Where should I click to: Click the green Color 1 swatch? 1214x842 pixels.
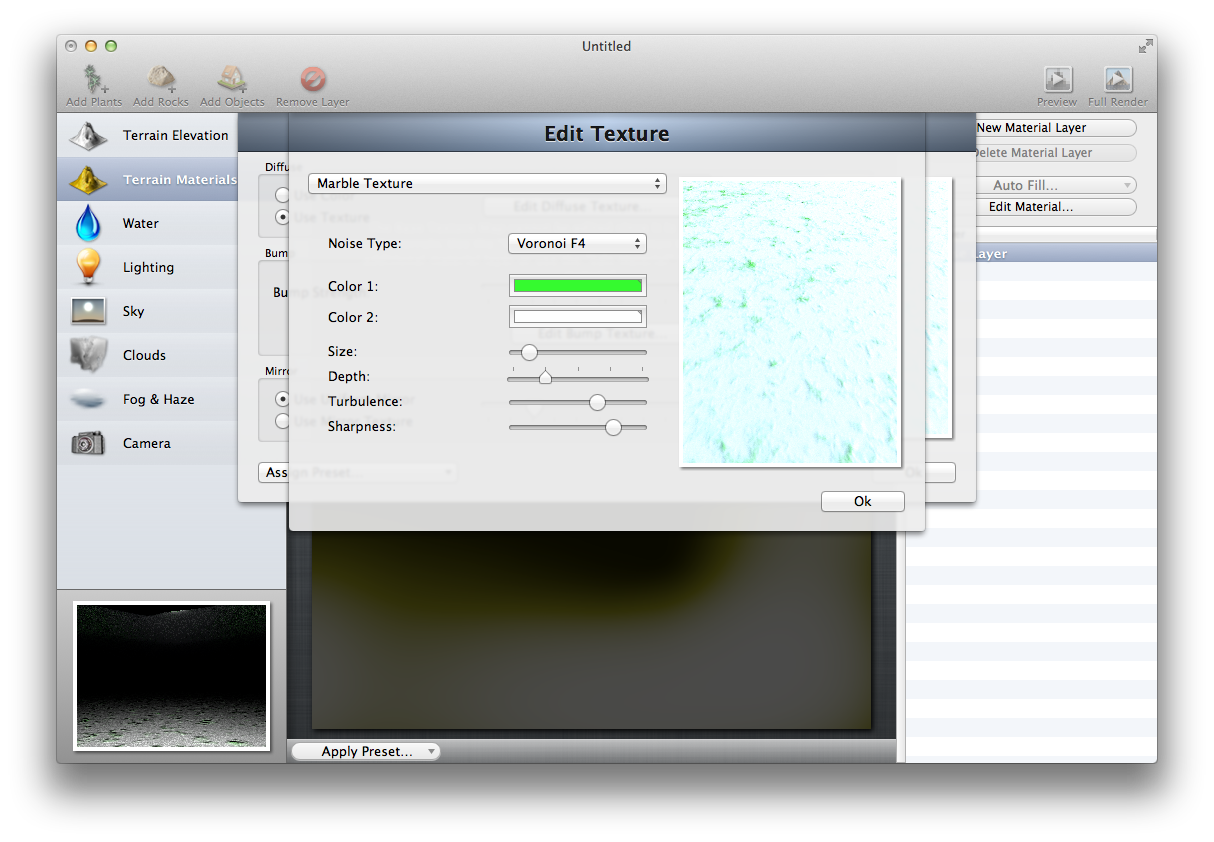578,286
